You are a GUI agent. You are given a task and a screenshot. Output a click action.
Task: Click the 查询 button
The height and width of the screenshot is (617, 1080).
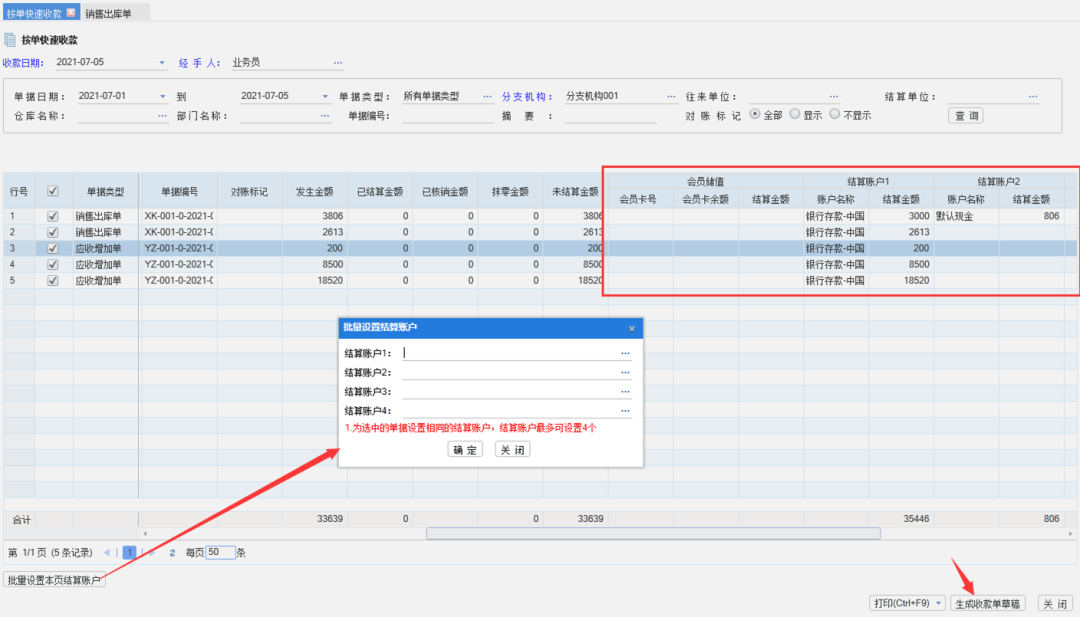(x=966, y=116)
